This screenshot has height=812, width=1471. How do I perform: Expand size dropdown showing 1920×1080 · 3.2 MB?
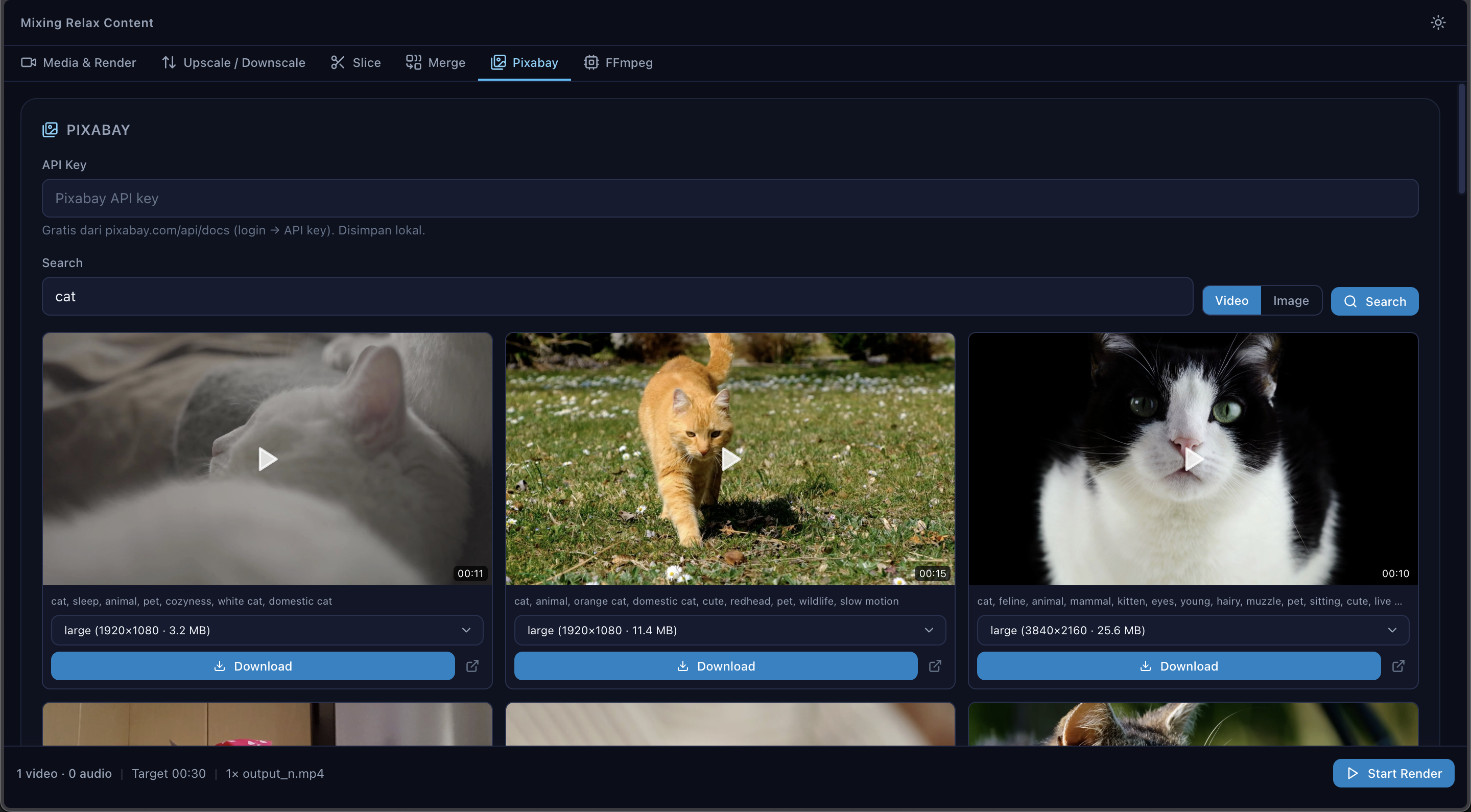(x=267, y=630)
